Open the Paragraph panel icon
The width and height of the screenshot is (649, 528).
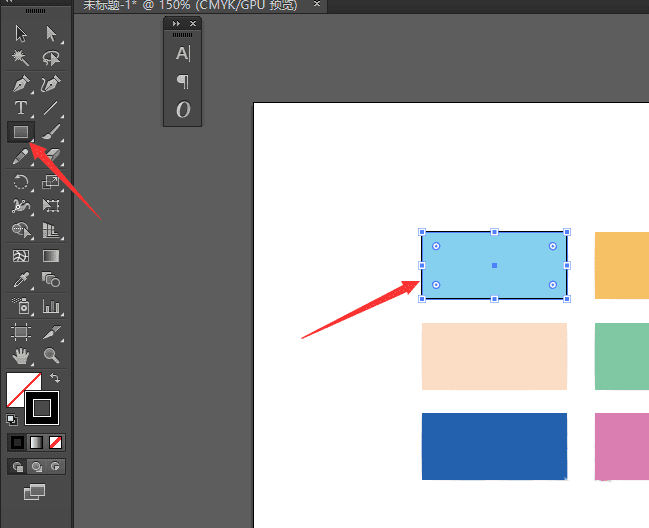point(183,82)
